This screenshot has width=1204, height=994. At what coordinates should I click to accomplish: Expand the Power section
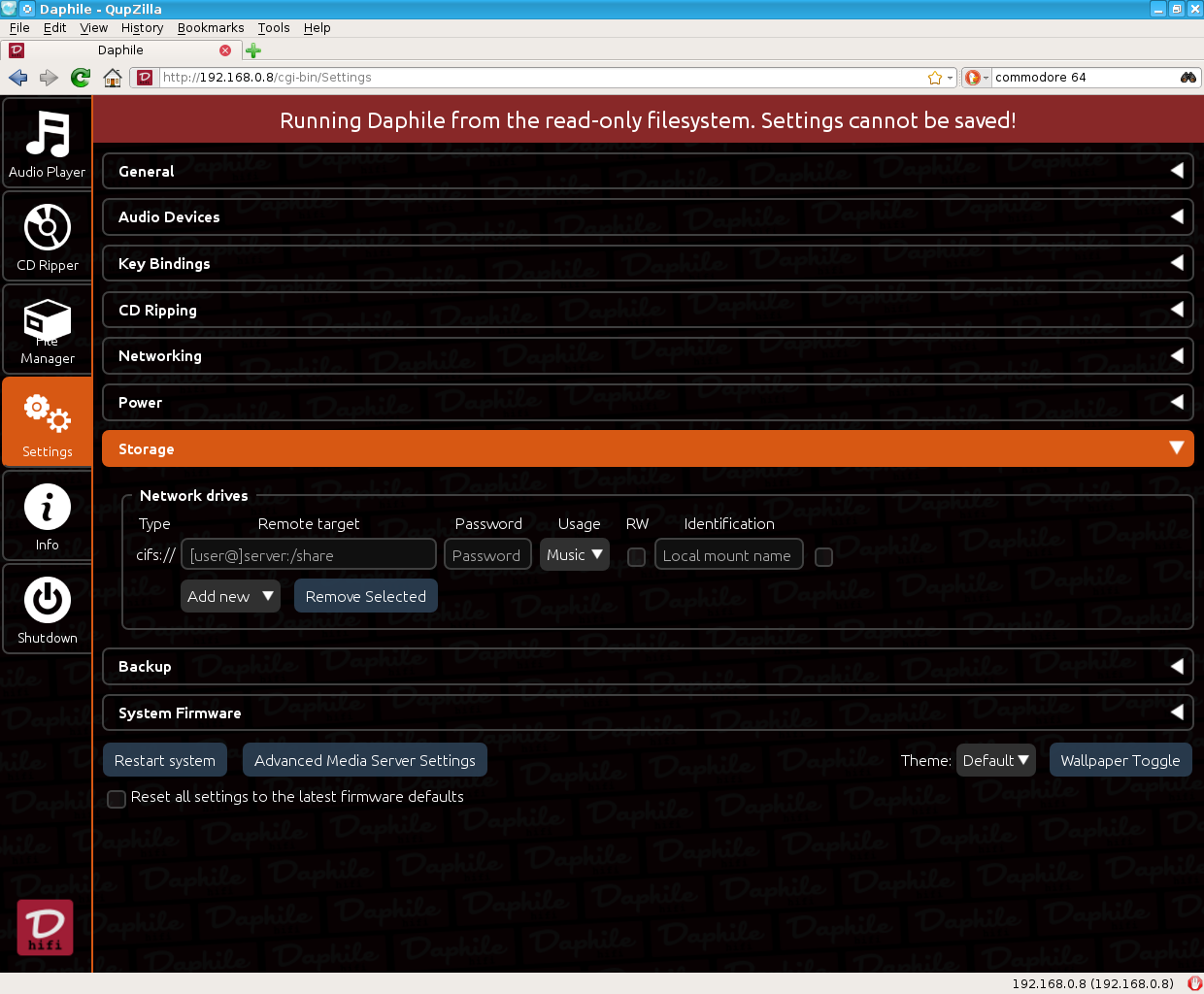(648, 403)
